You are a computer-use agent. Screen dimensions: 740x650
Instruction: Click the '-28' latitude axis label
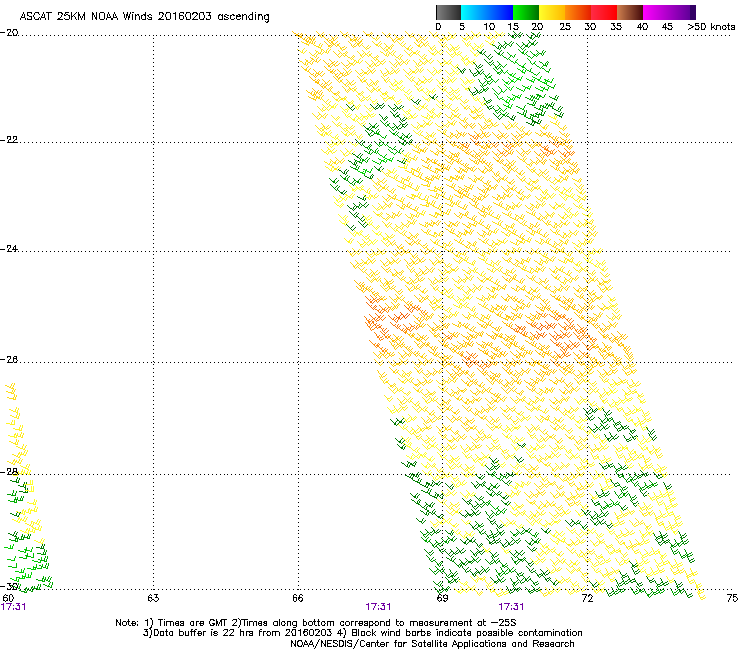(9, 472)
